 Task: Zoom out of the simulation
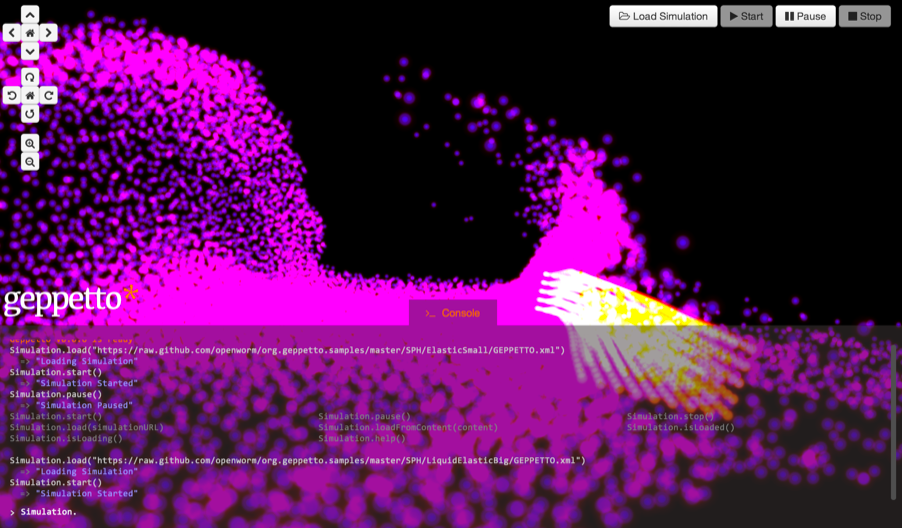pos(30,162)
